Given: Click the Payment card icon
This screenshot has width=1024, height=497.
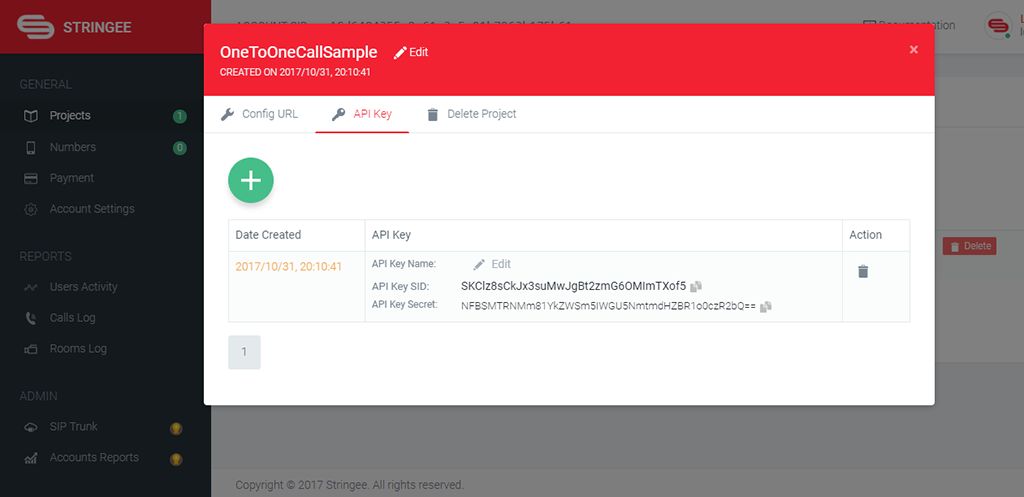Looking at the screenshot, I should (x=31, y=178).
